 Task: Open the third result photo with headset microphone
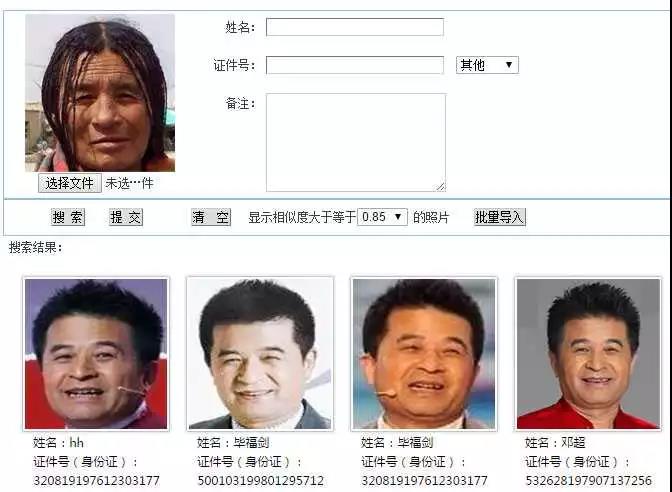point(424,354)
